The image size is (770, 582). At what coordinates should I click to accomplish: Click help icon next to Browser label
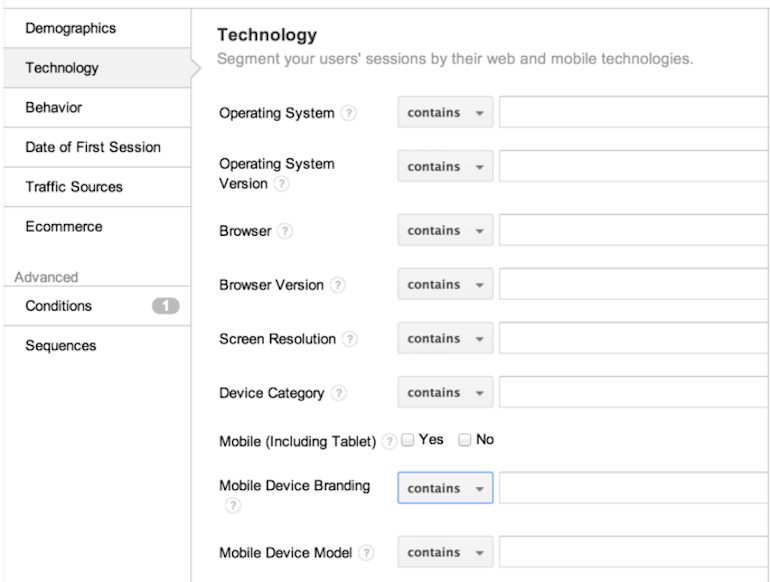click(285, 231)
